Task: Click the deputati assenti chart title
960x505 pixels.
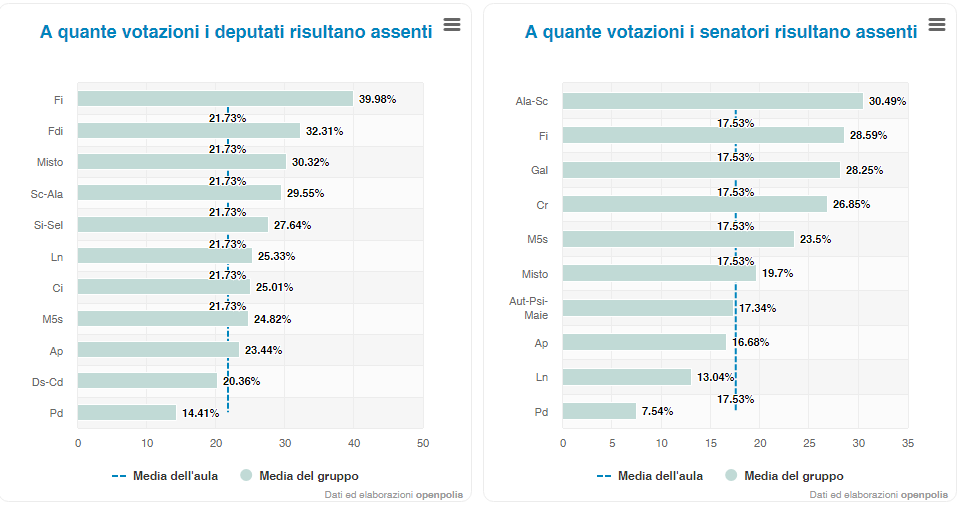Action: (x=236, y=32)
